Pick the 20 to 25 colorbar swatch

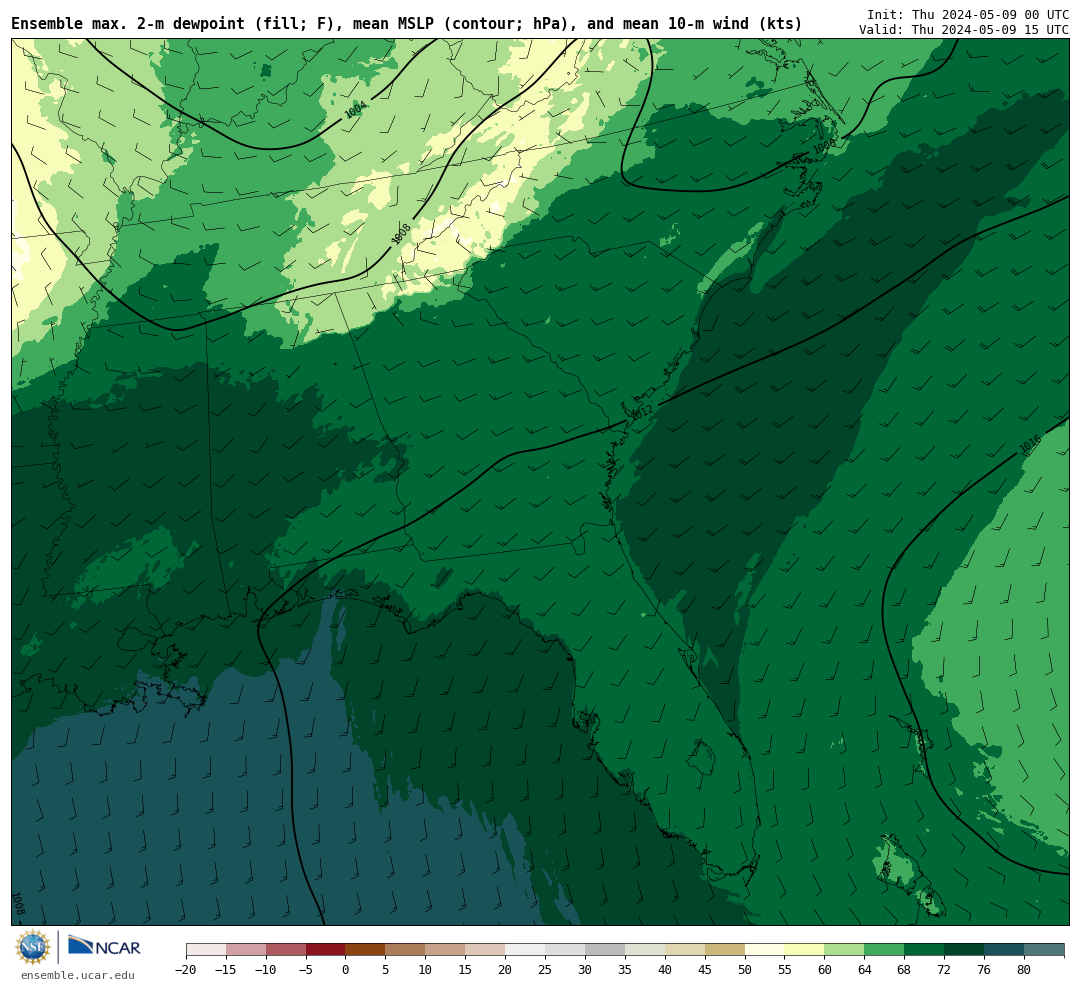point(526,950)
